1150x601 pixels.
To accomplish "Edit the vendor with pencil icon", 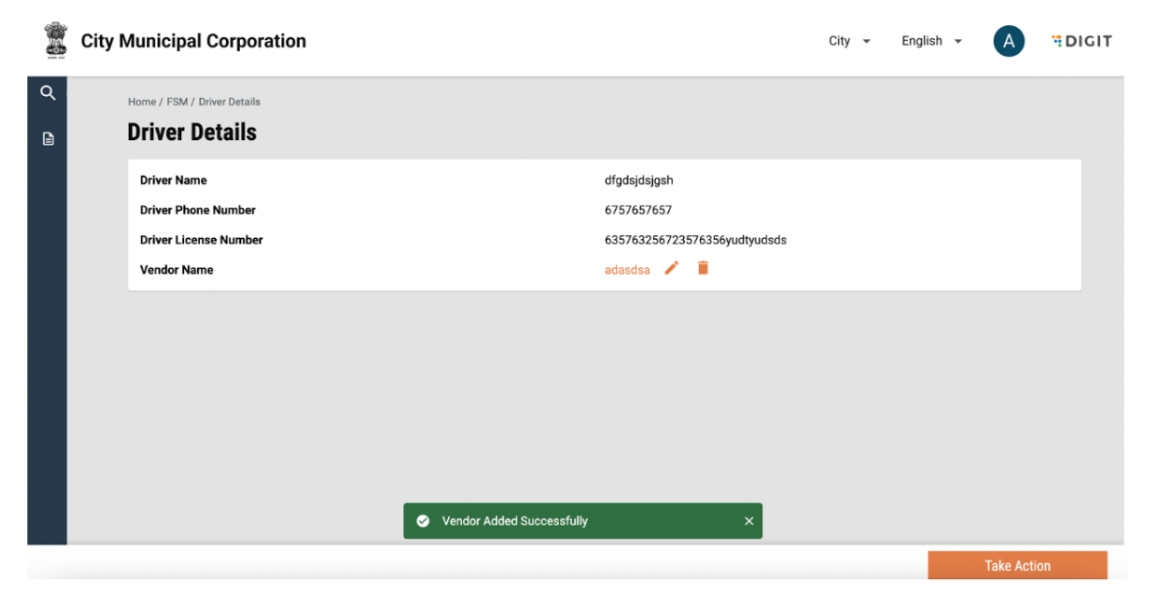I will point(672,268).
